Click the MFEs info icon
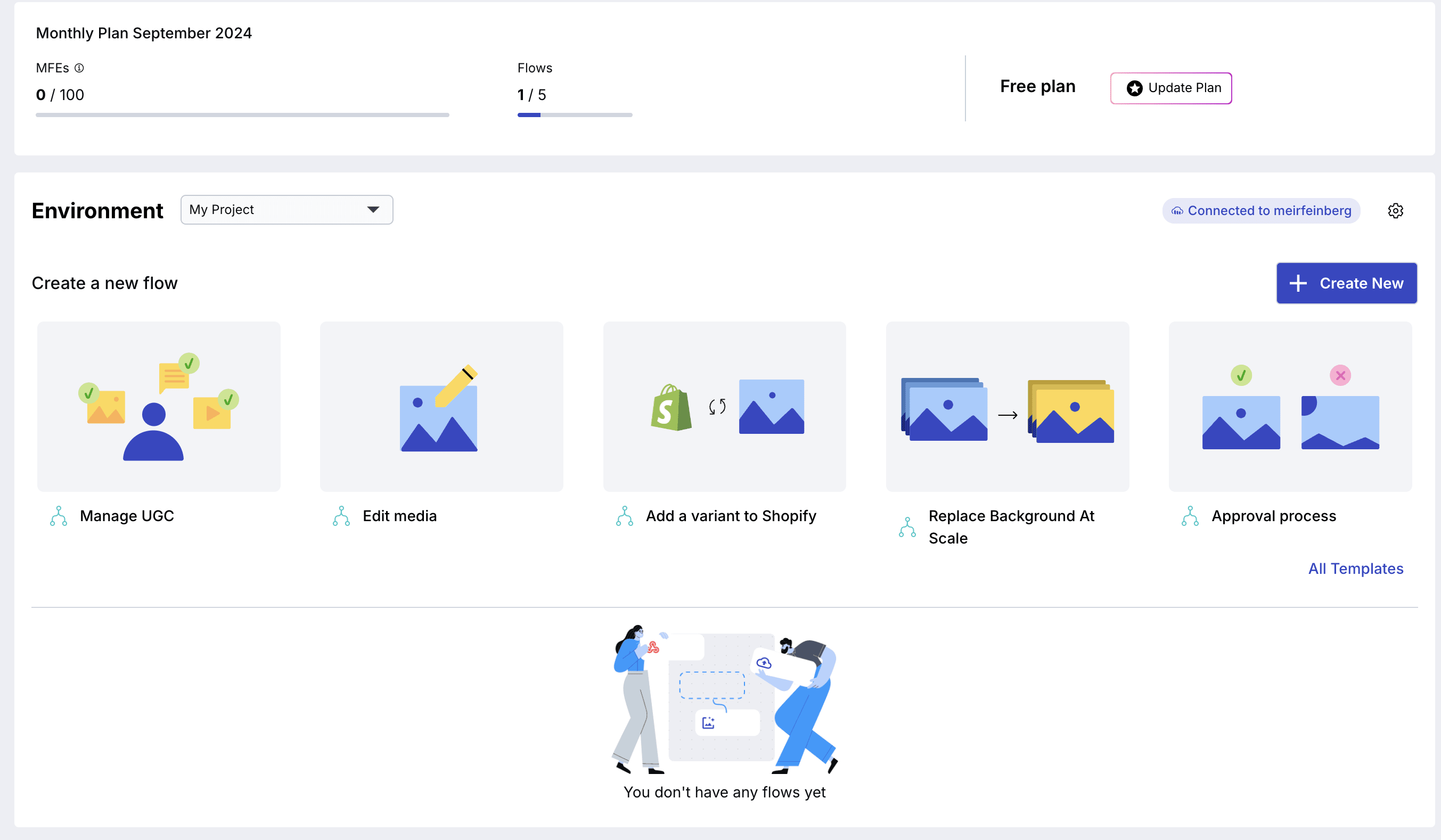The height and width of the screenshot is (840, 1441). 79,68
